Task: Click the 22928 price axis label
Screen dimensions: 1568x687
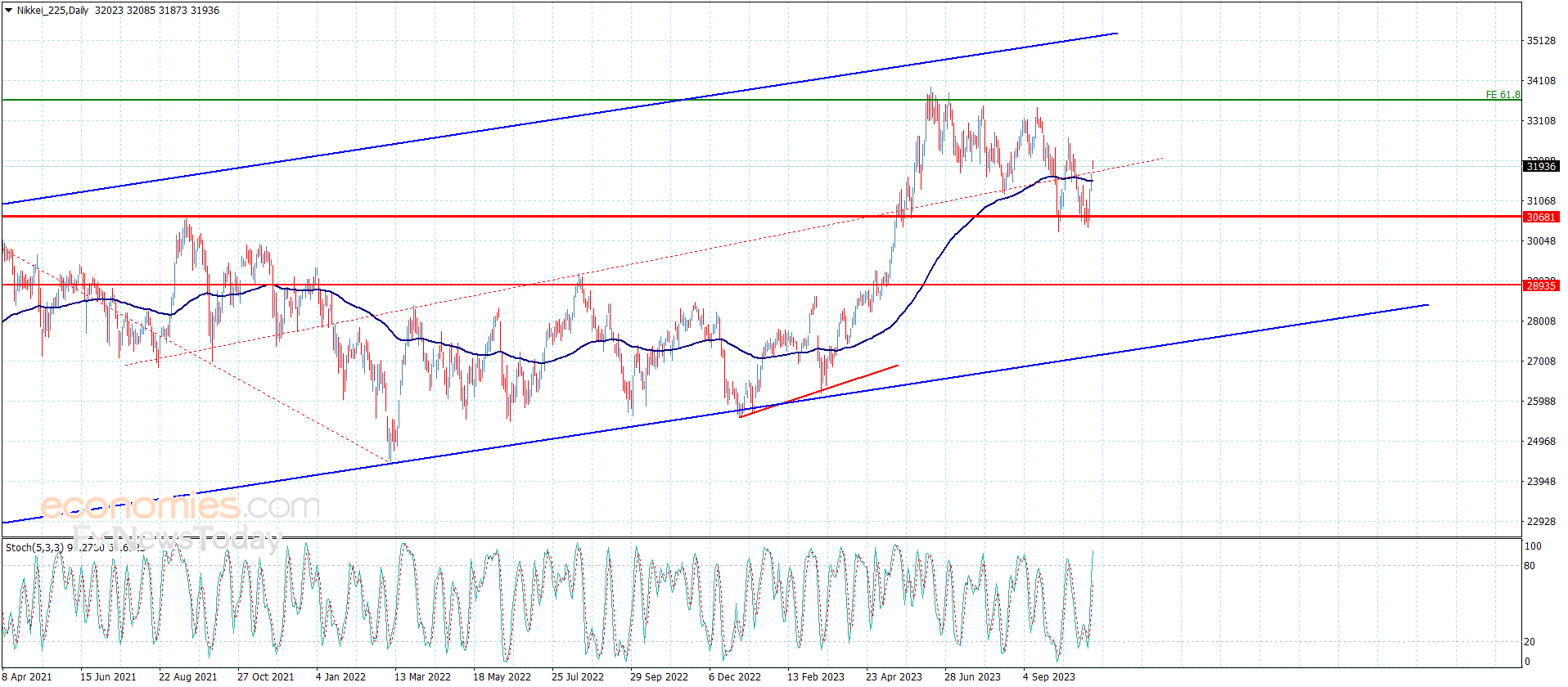Action: click(x=1541, y=522)
